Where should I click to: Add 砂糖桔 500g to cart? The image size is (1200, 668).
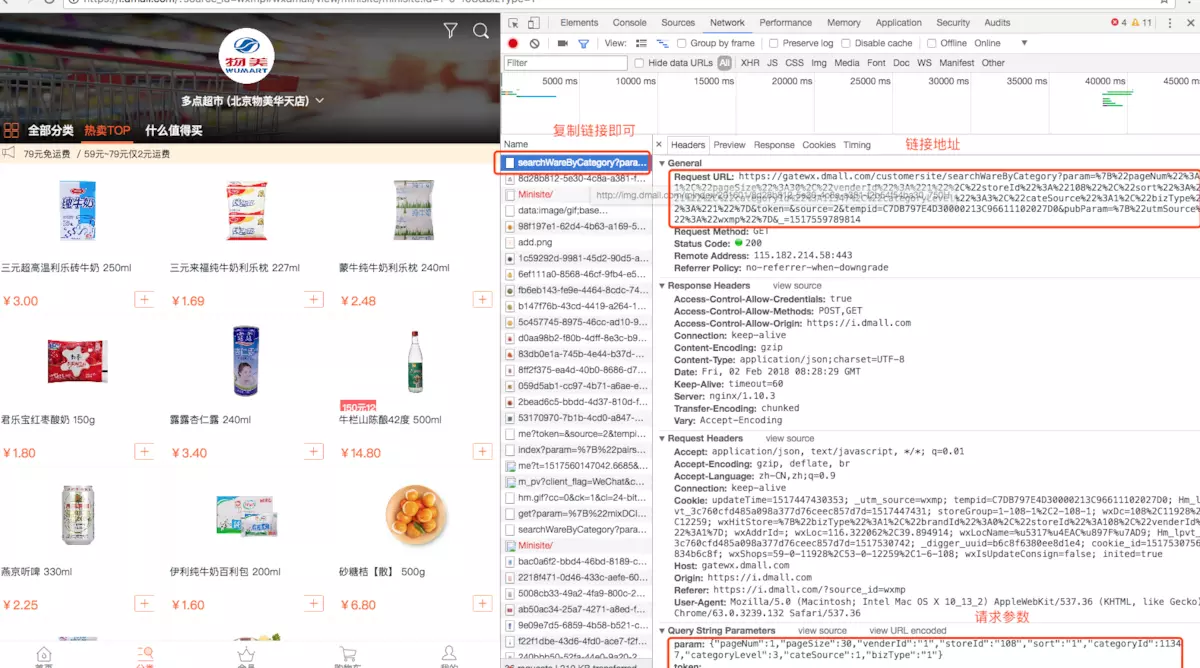[x=483, y=604]
